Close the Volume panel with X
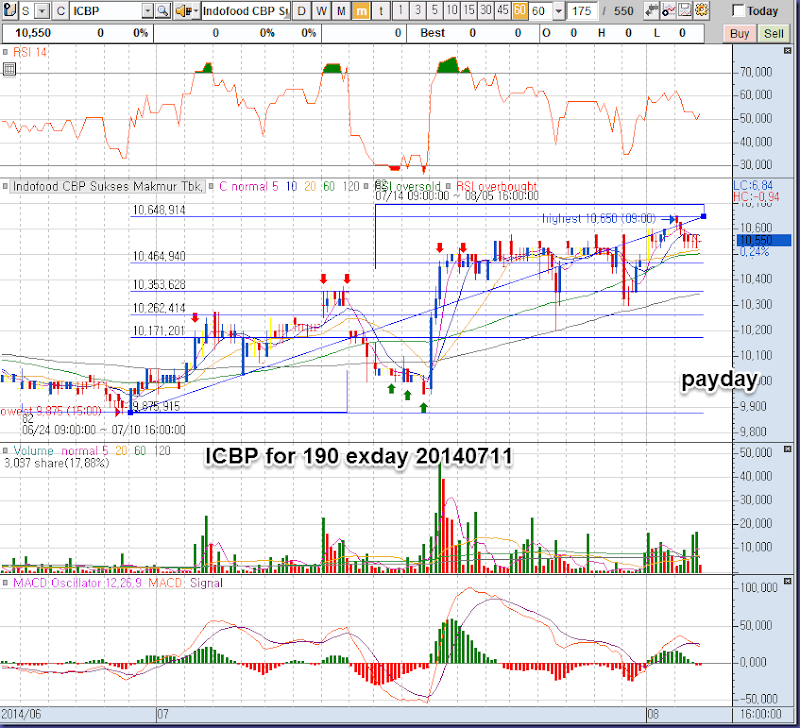This screenshot has width=800, height=728. pos(788,449)
